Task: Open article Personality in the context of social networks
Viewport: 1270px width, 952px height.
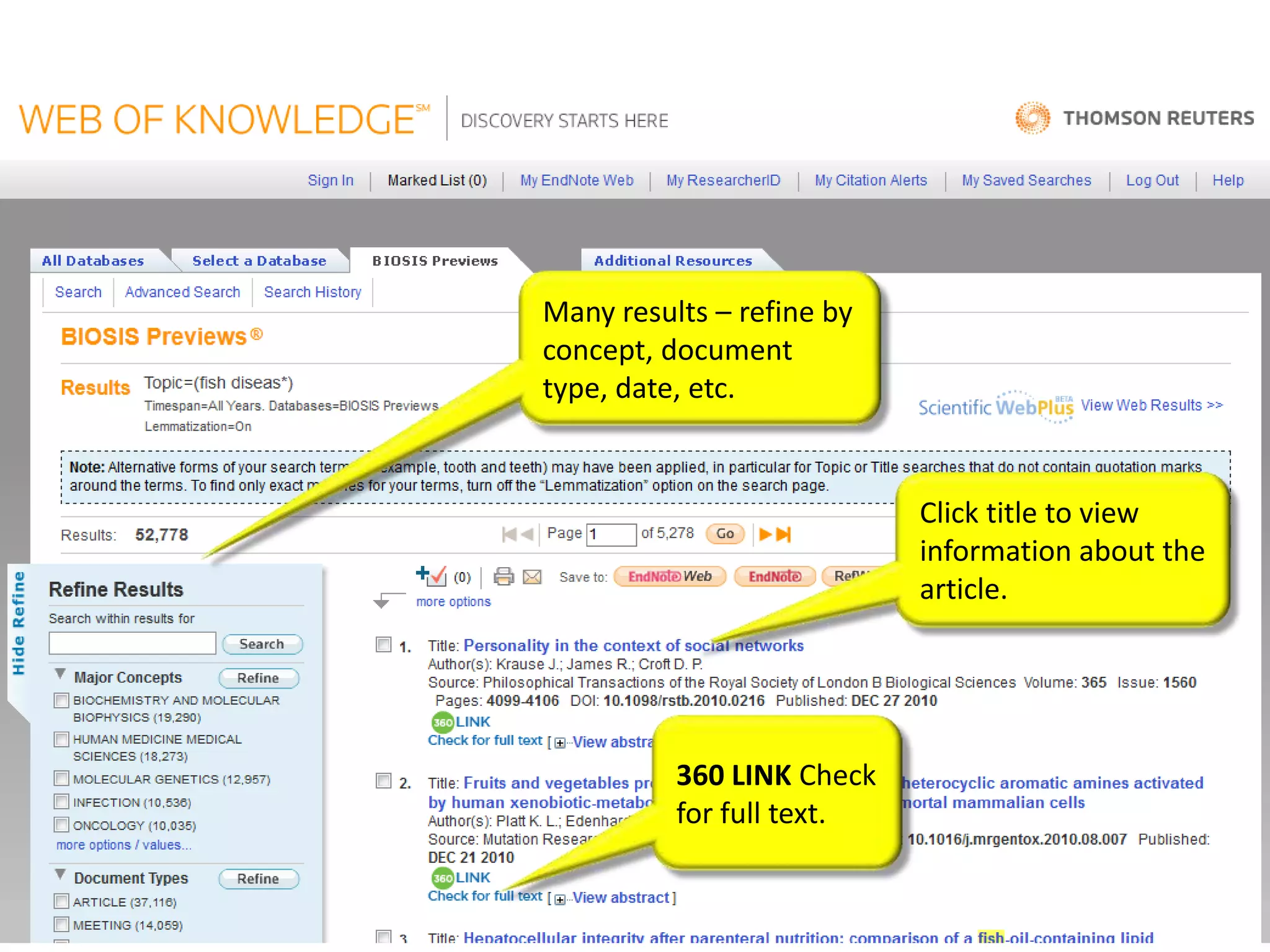Action: point(633,646)
